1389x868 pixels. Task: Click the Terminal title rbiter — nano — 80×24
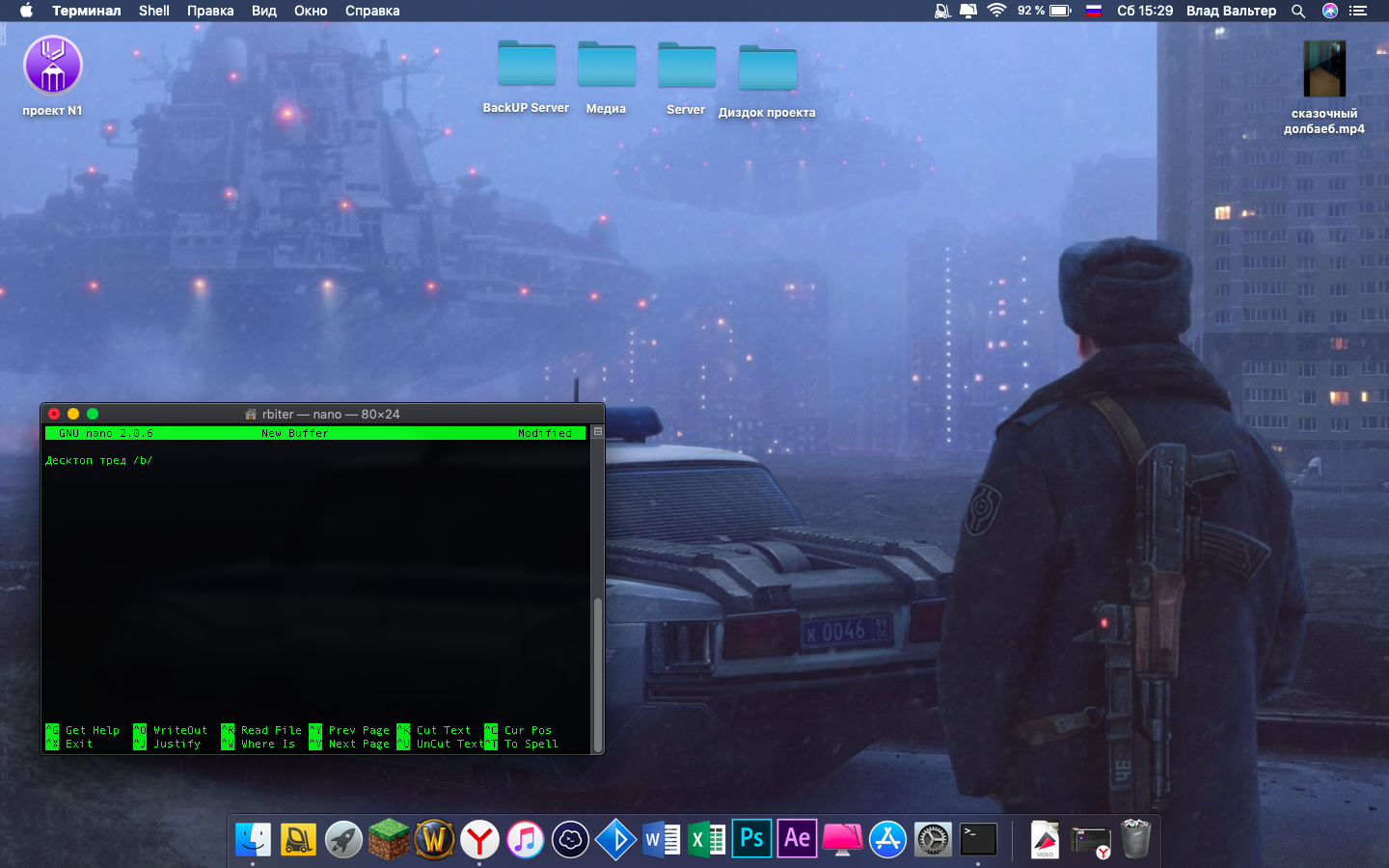(331, 414)
